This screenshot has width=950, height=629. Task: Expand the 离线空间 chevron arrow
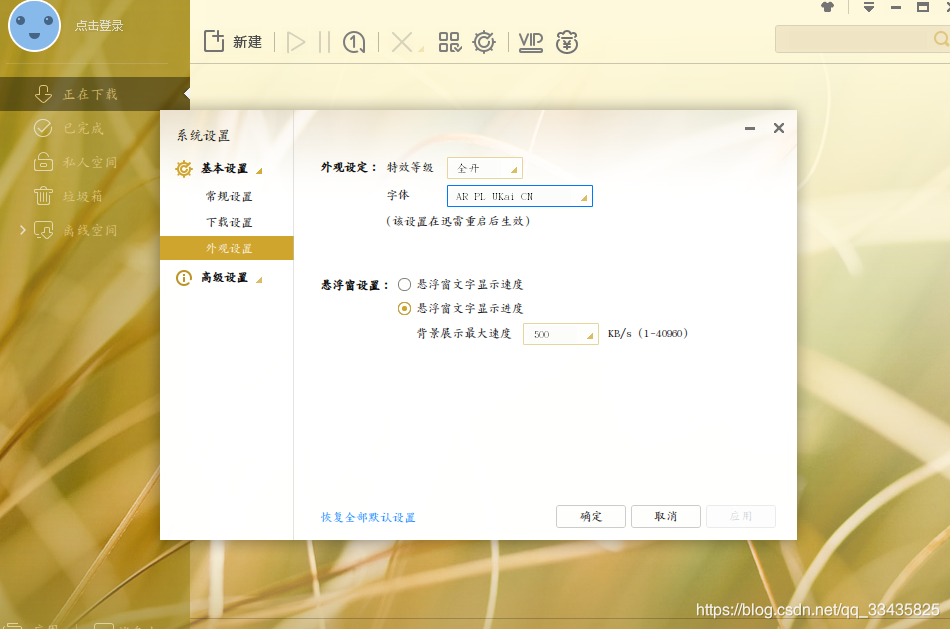[x=22, y=230]
